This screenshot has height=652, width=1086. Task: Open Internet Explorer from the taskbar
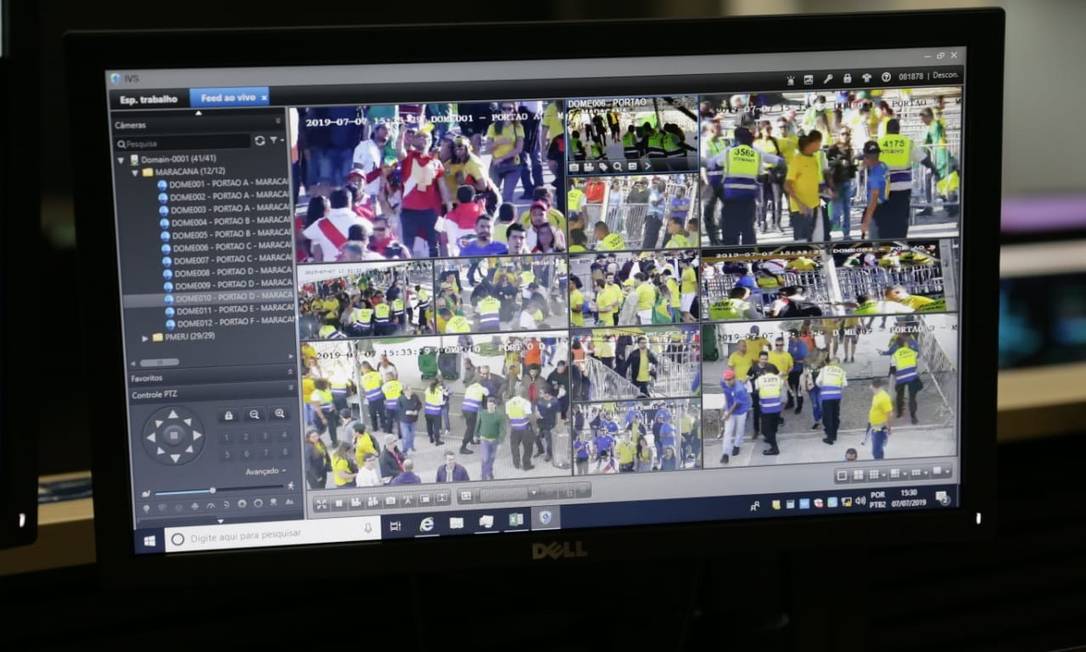(427, 523)
